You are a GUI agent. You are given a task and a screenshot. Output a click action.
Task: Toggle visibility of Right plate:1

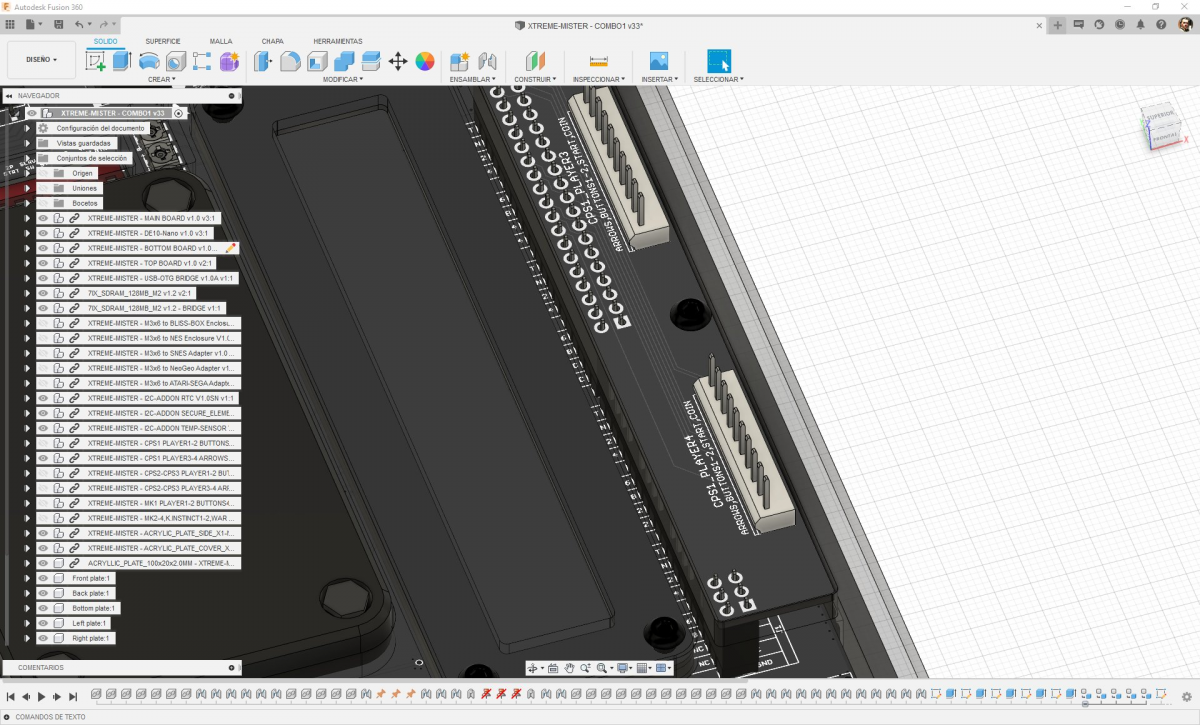coord(43,638)
